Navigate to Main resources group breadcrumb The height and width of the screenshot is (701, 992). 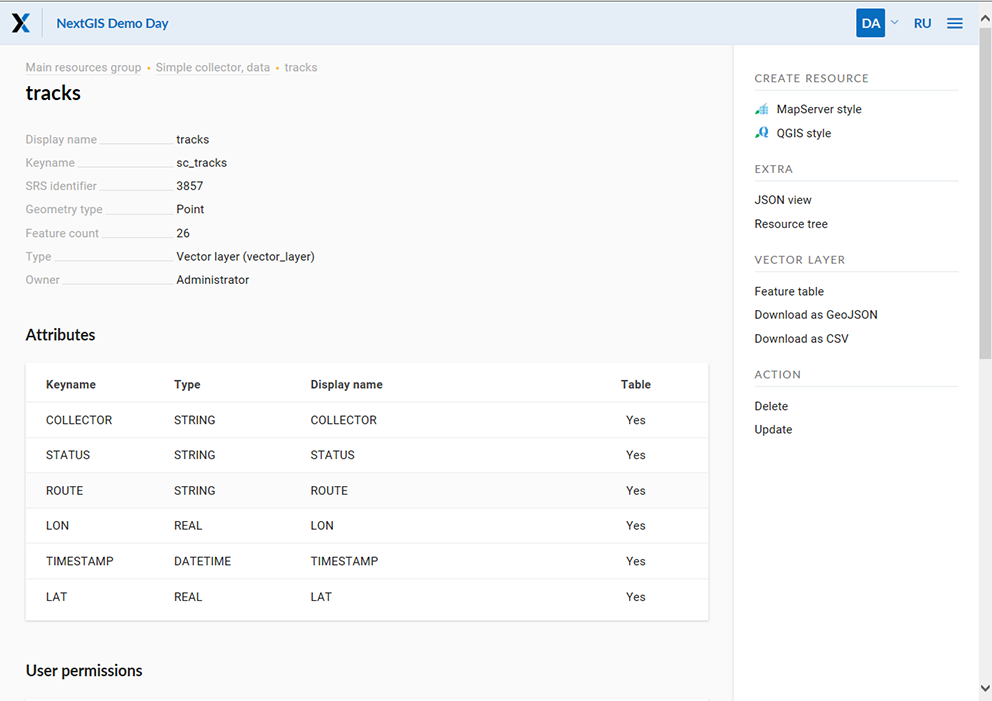pyautogui.click(x=83, y=67)
